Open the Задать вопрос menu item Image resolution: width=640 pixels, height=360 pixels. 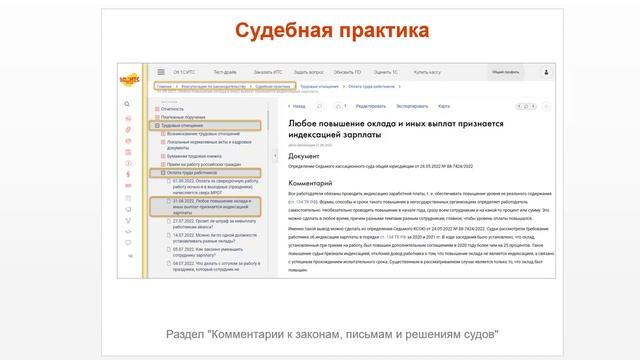(x=309, y=72)
